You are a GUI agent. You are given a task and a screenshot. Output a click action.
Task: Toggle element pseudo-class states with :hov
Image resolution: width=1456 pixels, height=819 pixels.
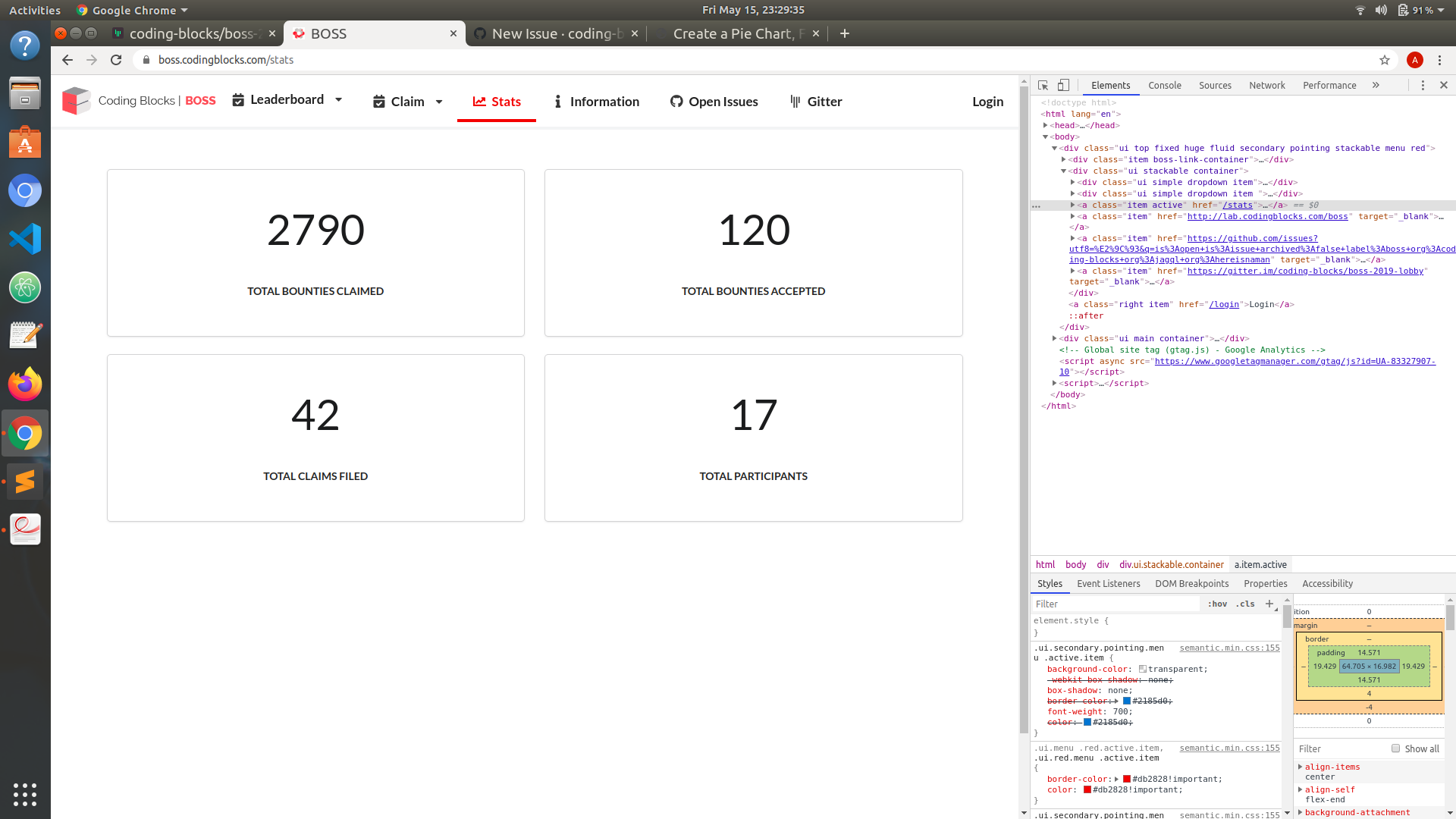(x=1217, y=604)
